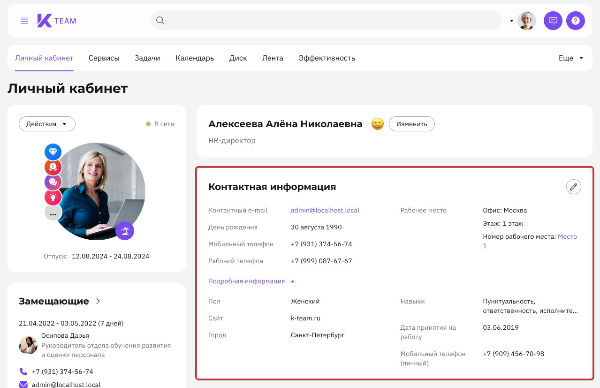Click work phone +7 (999) 087-67-57
Viewport: 600px width, 388px height.
pos(321,261)
